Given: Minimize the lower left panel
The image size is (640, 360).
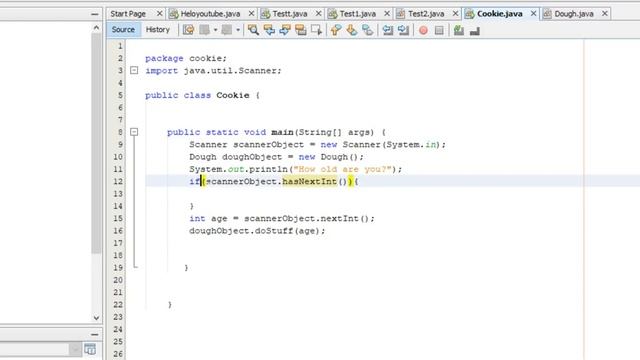Looking at the screenshot, I should tap(95, 335).
